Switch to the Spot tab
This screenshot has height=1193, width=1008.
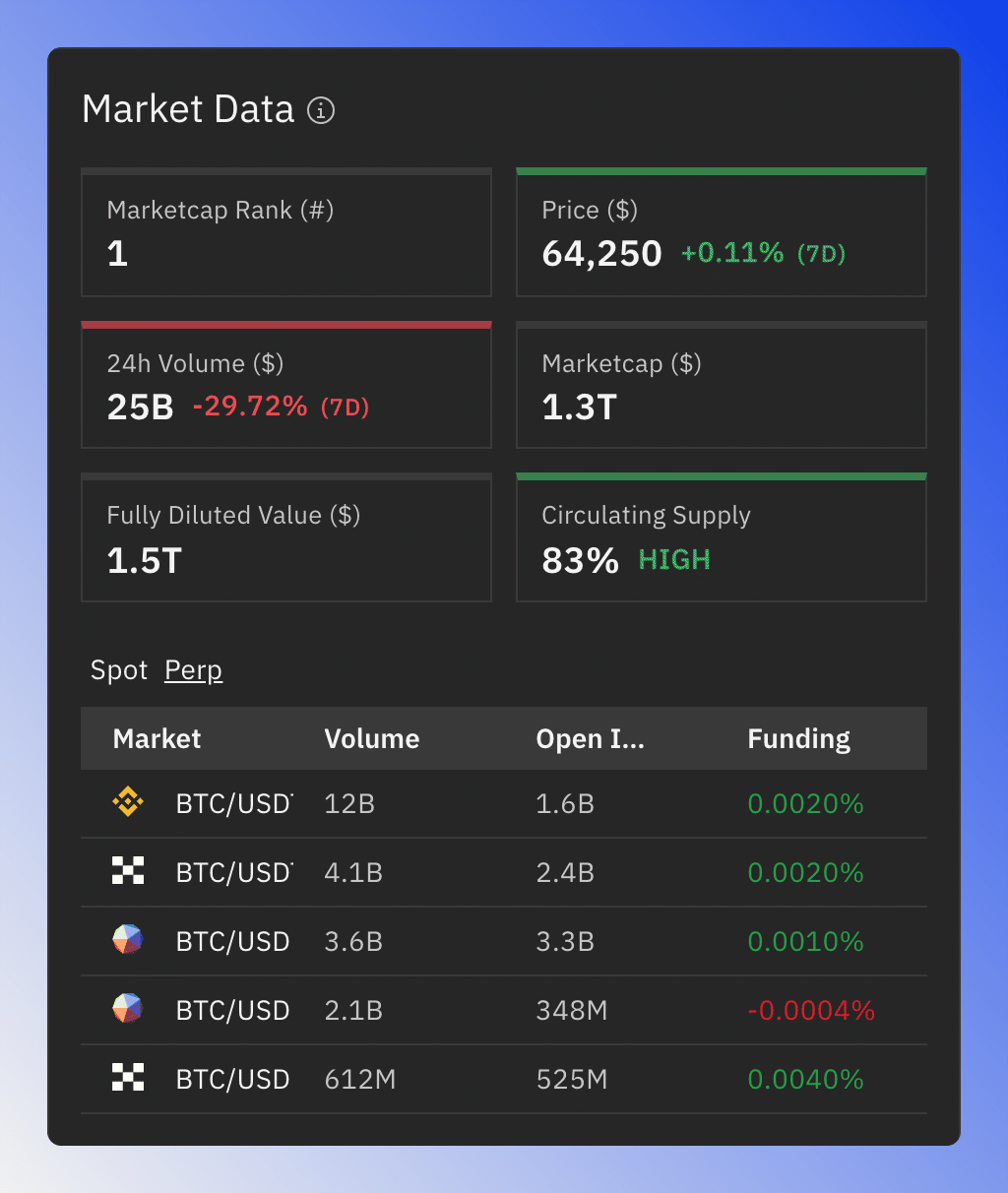119,670
